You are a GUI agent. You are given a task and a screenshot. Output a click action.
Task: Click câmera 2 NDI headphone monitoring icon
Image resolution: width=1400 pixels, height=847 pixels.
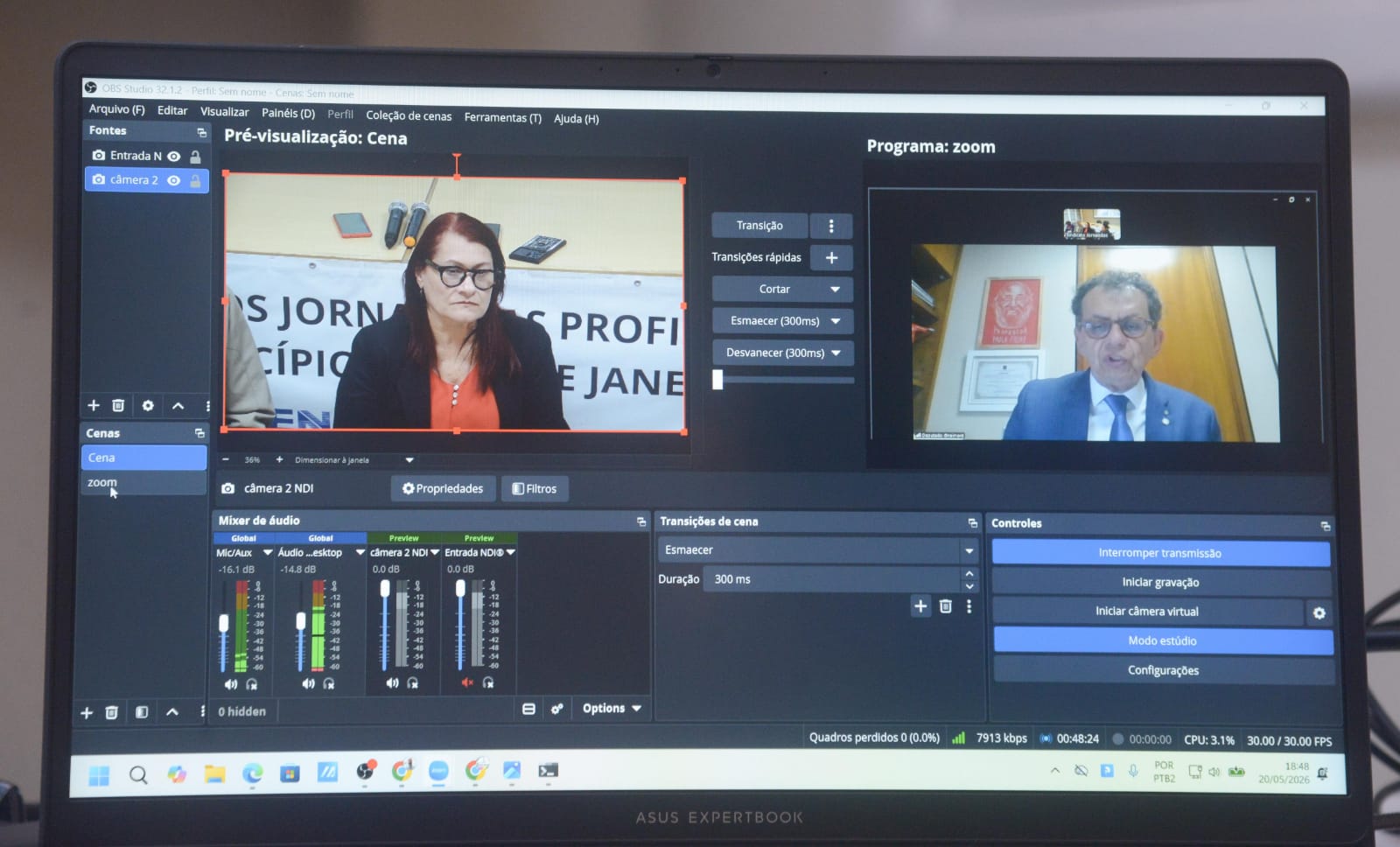[x=413, y=682]
